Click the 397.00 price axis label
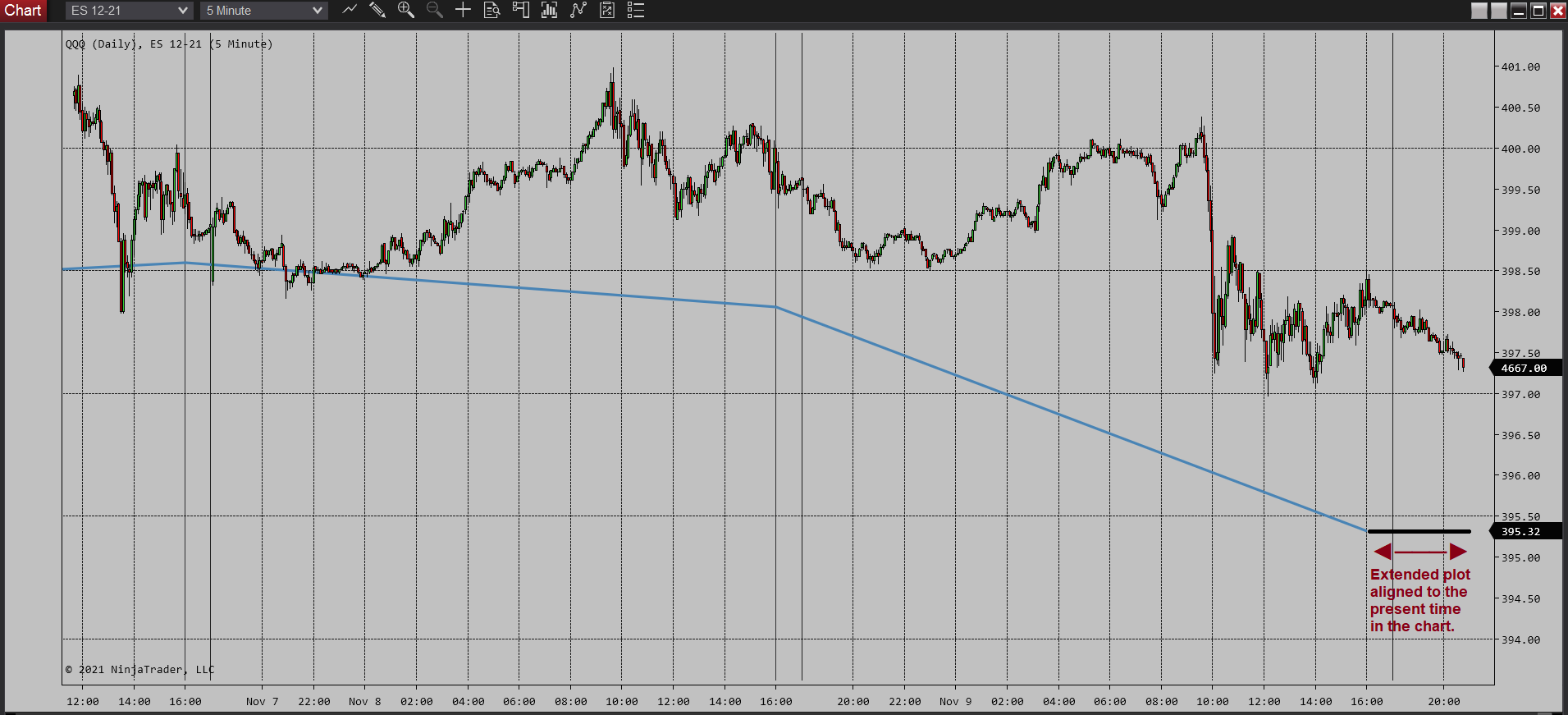1568x715 pixels. [1520, 395]
